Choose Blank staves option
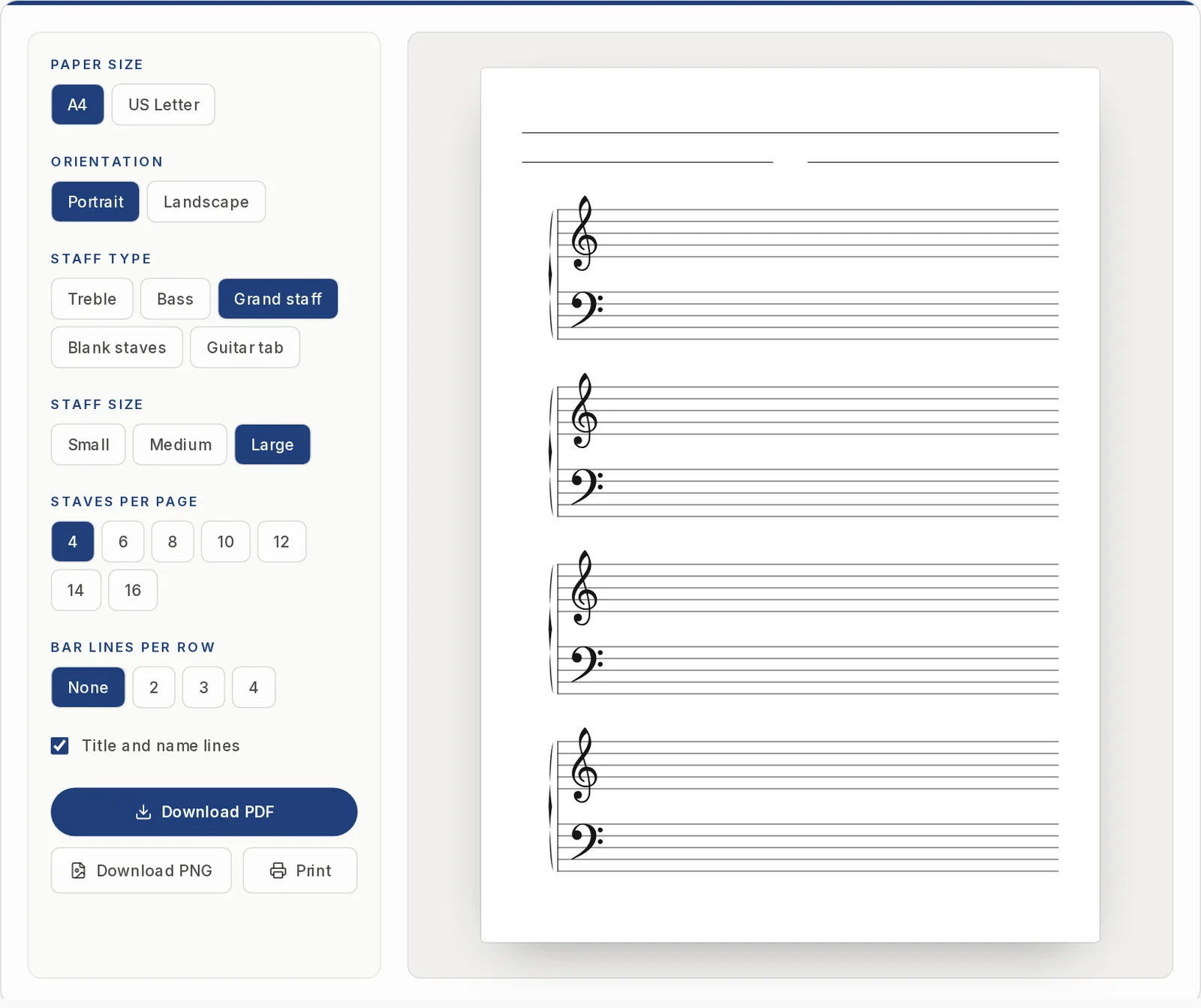The width and height of the screenshot is (1201, 1008). (117, 348)
